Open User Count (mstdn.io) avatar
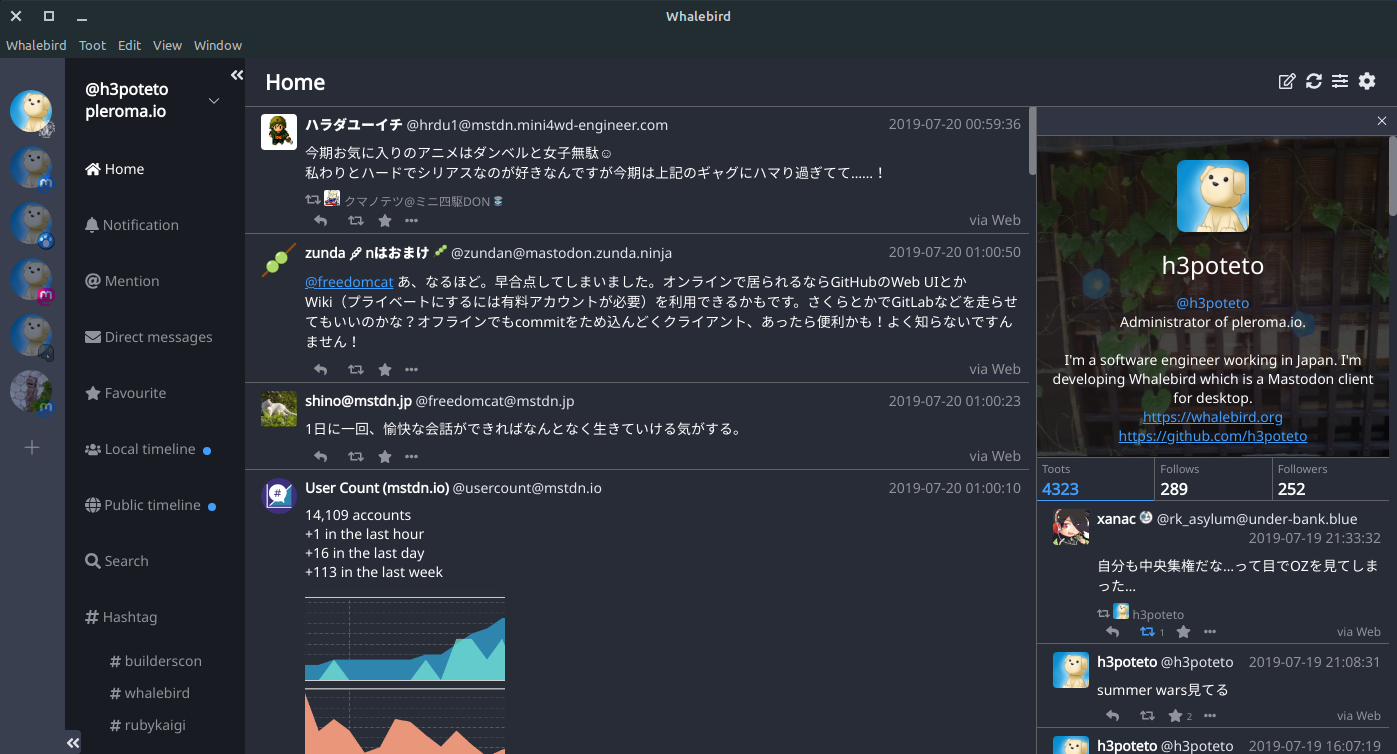This screenshot has height=754, width=1397. [279, 496]
